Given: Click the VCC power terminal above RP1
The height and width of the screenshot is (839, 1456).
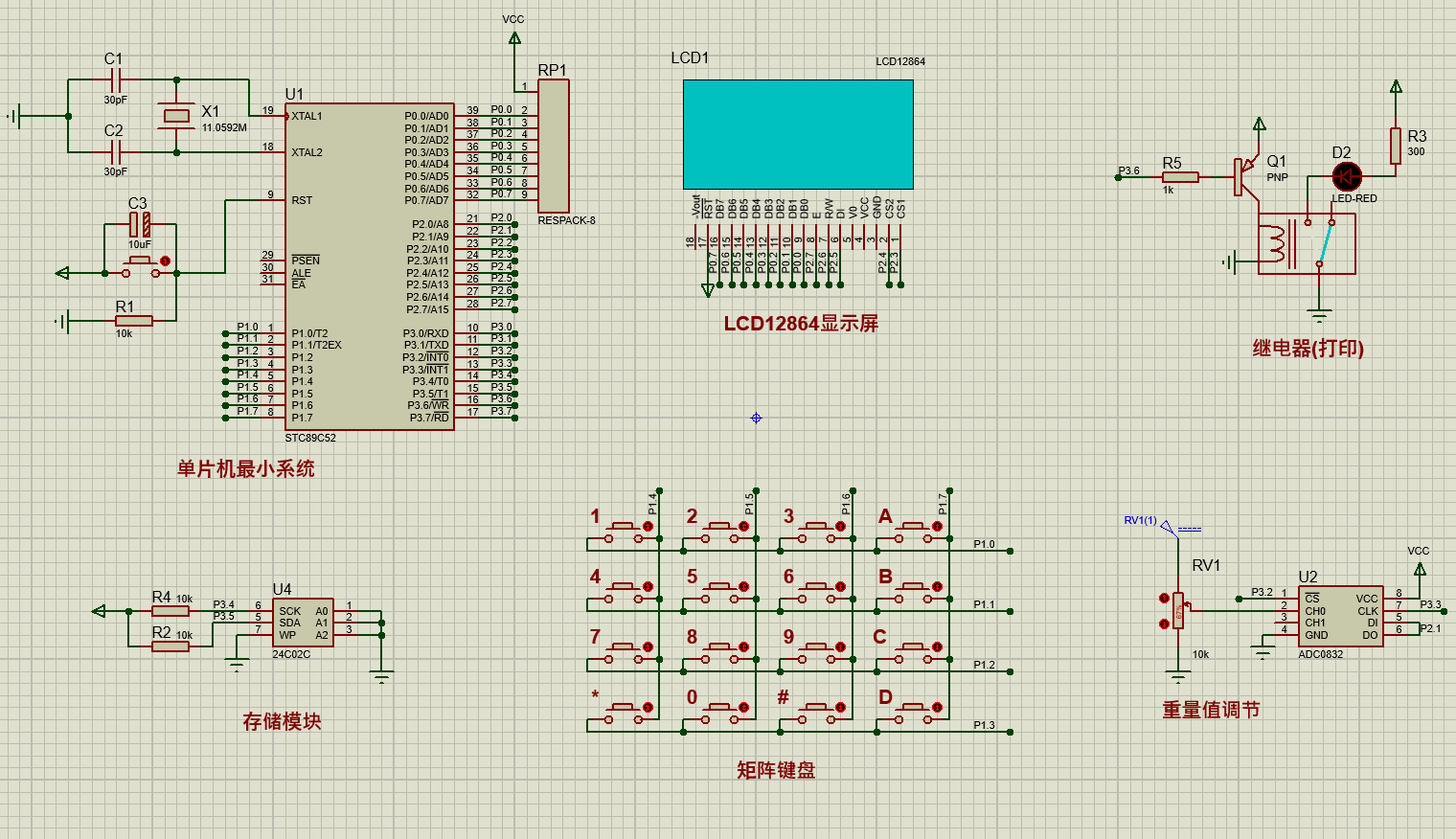Looking at the screenshot, I should point(514,37).
